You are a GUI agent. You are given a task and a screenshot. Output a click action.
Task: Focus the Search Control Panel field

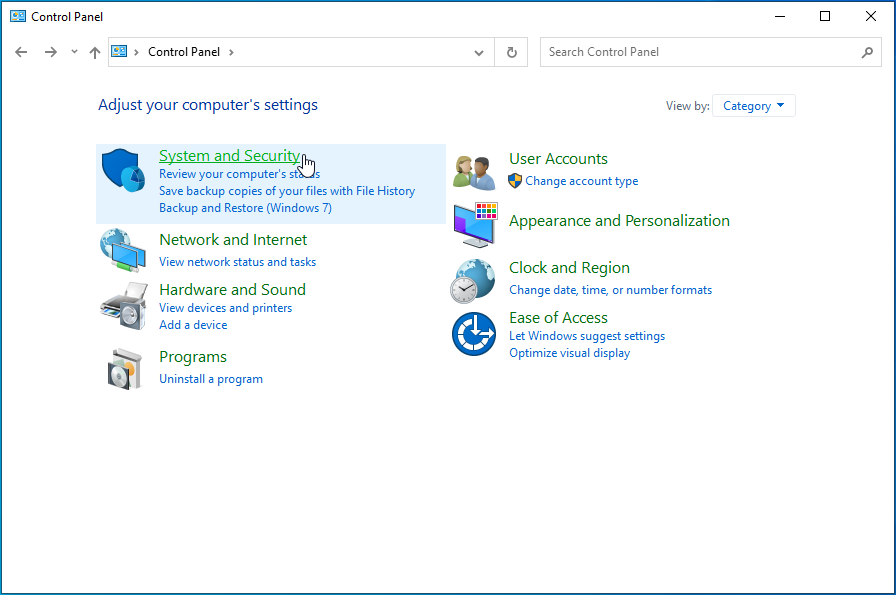click(700, 52)
